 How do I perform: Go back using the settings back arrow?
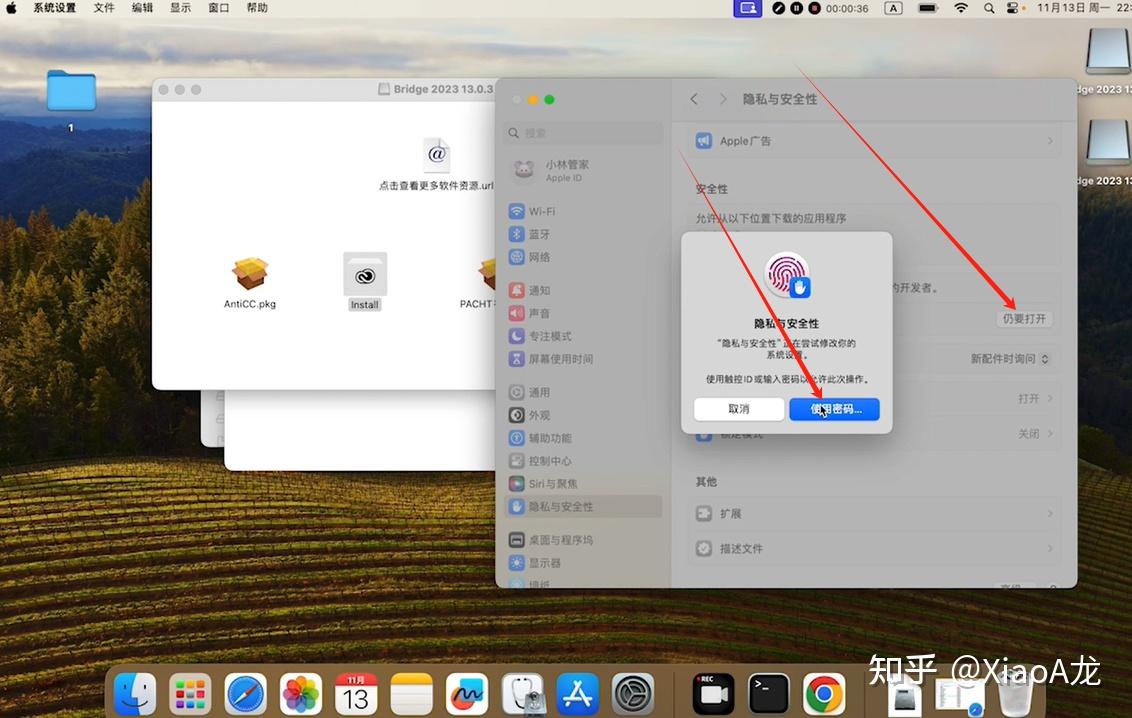click(x=694, y=99)
